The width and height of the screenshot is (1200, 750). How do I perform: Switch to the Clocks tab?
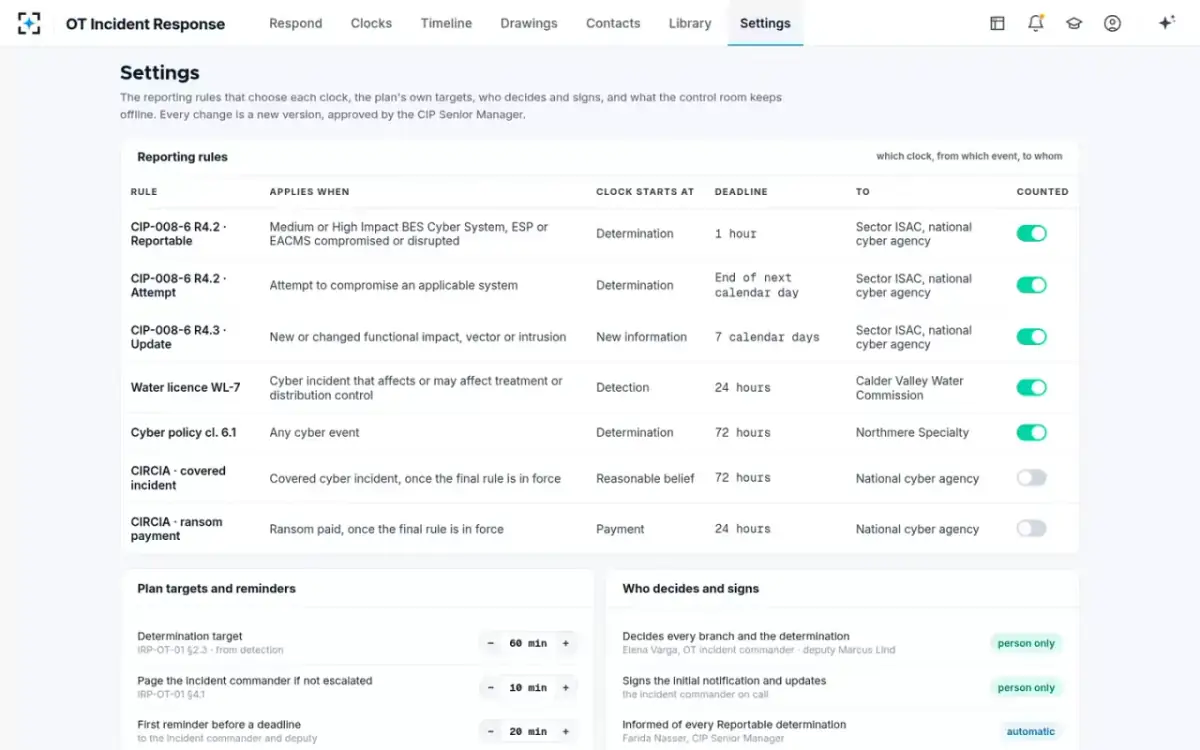coord(371,23)
